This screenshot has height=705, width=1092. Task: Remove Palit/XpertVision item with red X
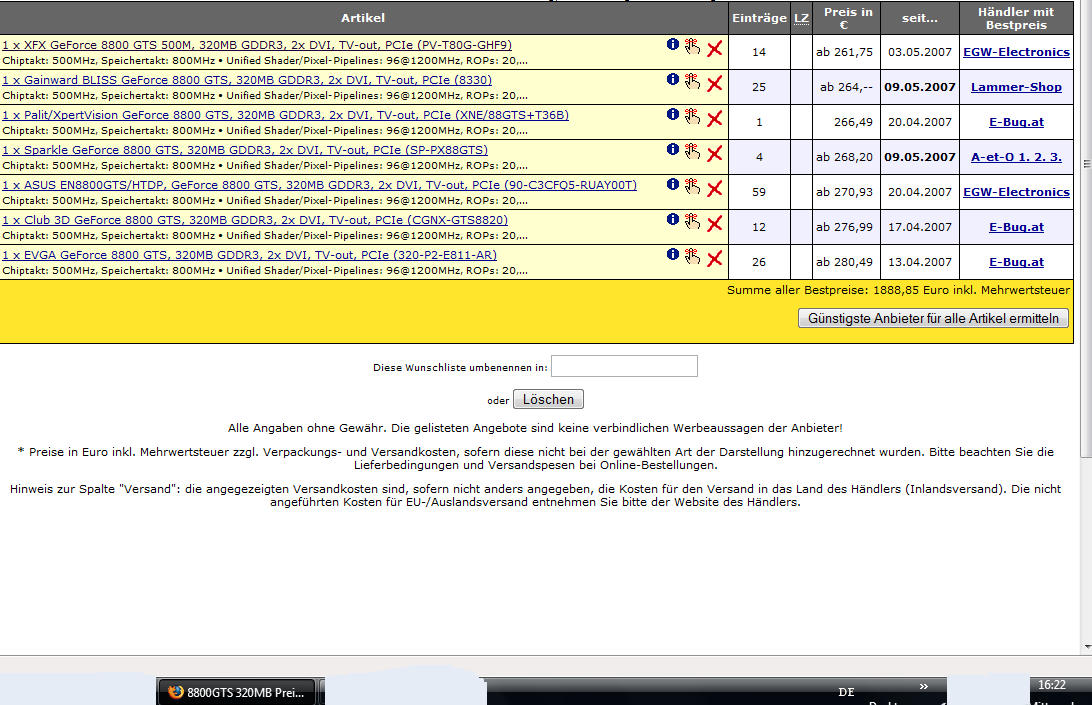[x=715, y=118]
